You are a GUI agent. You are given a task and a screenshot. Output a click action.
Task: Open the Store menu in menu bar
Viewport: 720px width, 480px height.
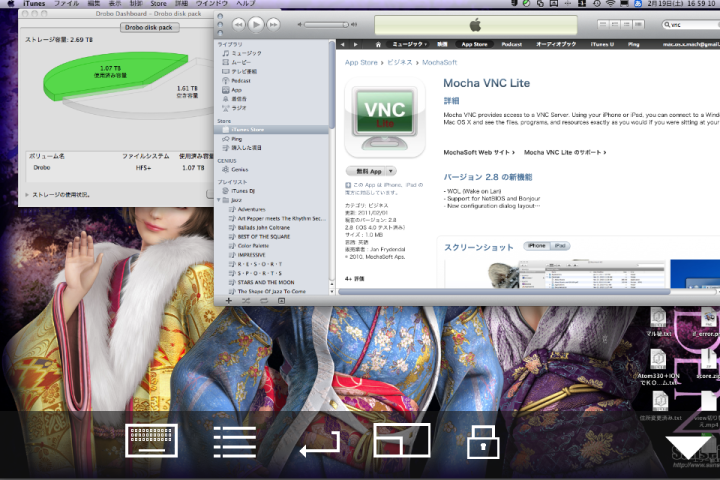point(158,4)
